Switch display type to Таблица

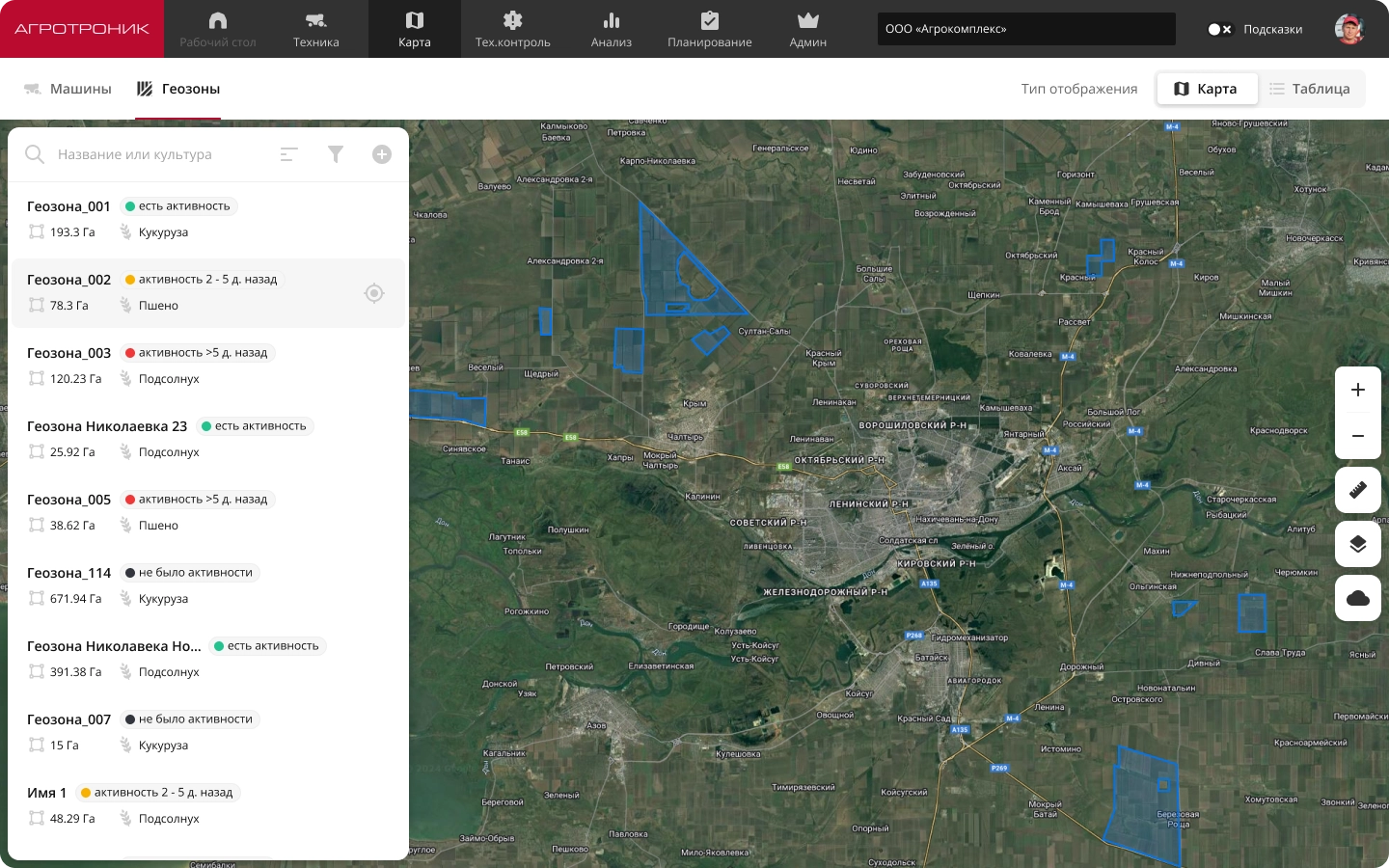pos(1310,89)
